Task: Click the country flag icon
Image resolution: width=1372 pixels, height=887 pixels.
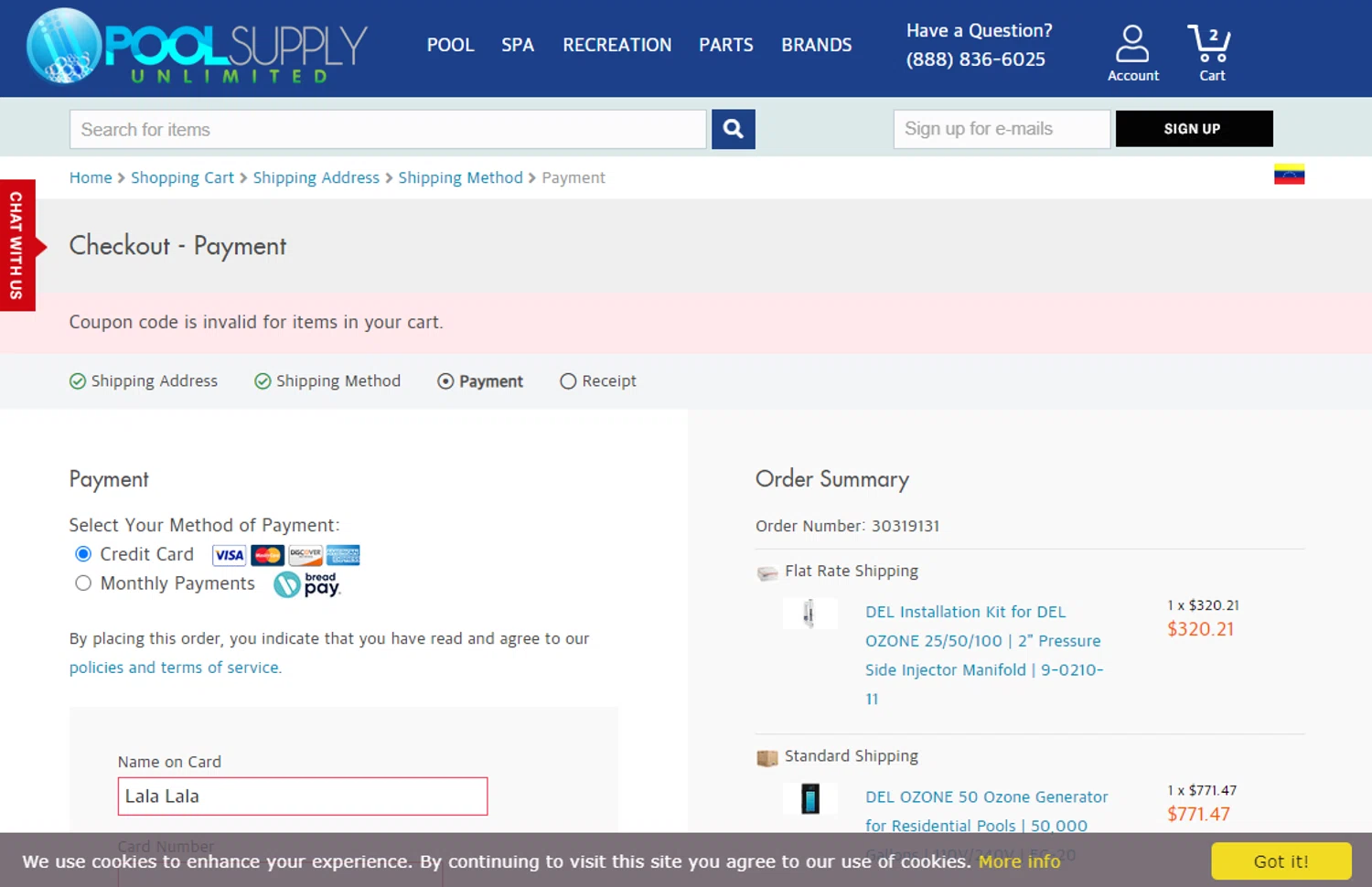Action: (x=1289, y=175)
